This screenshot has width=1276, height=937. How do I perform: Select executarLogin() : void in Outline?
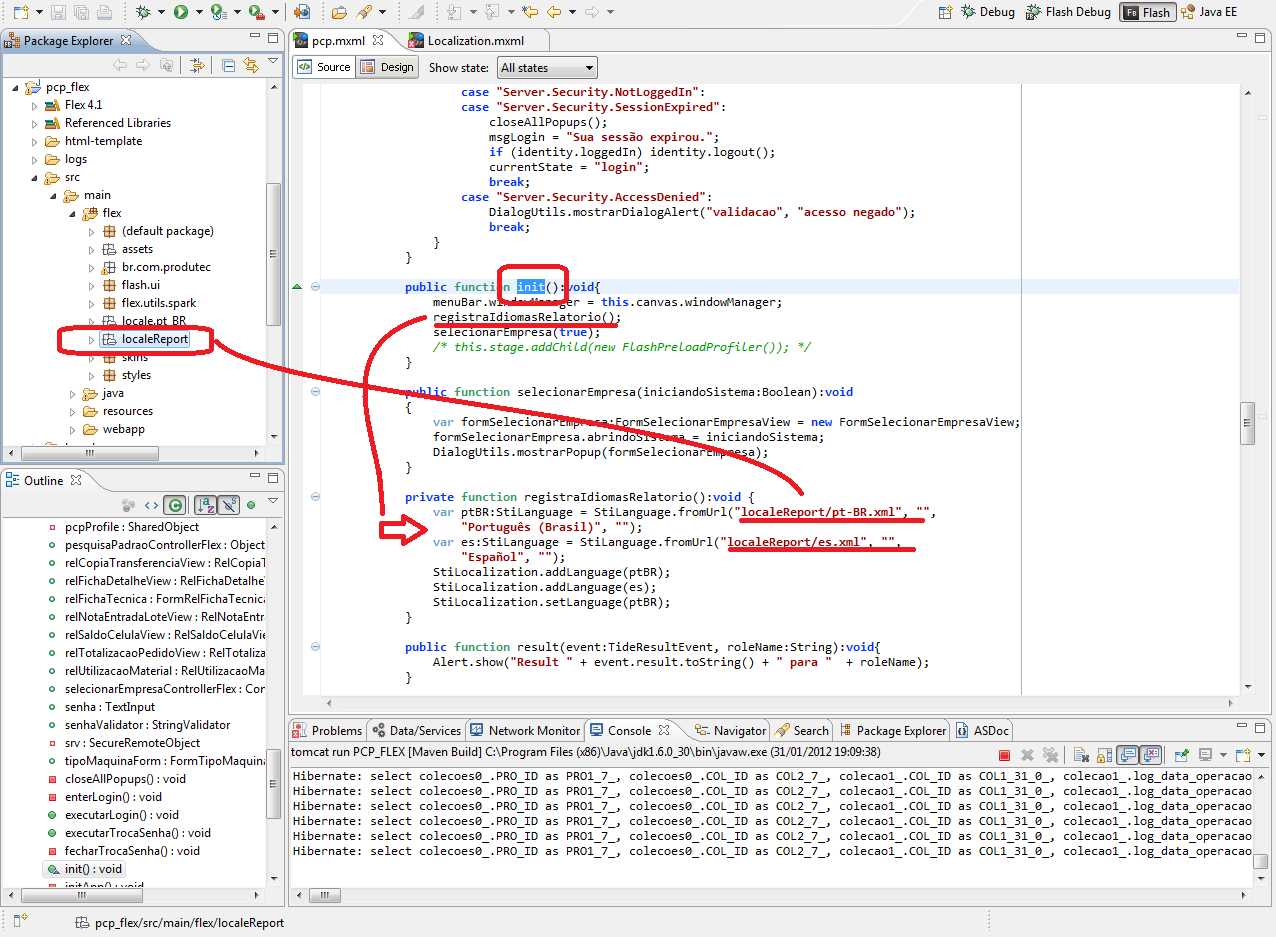click(122, 815)
